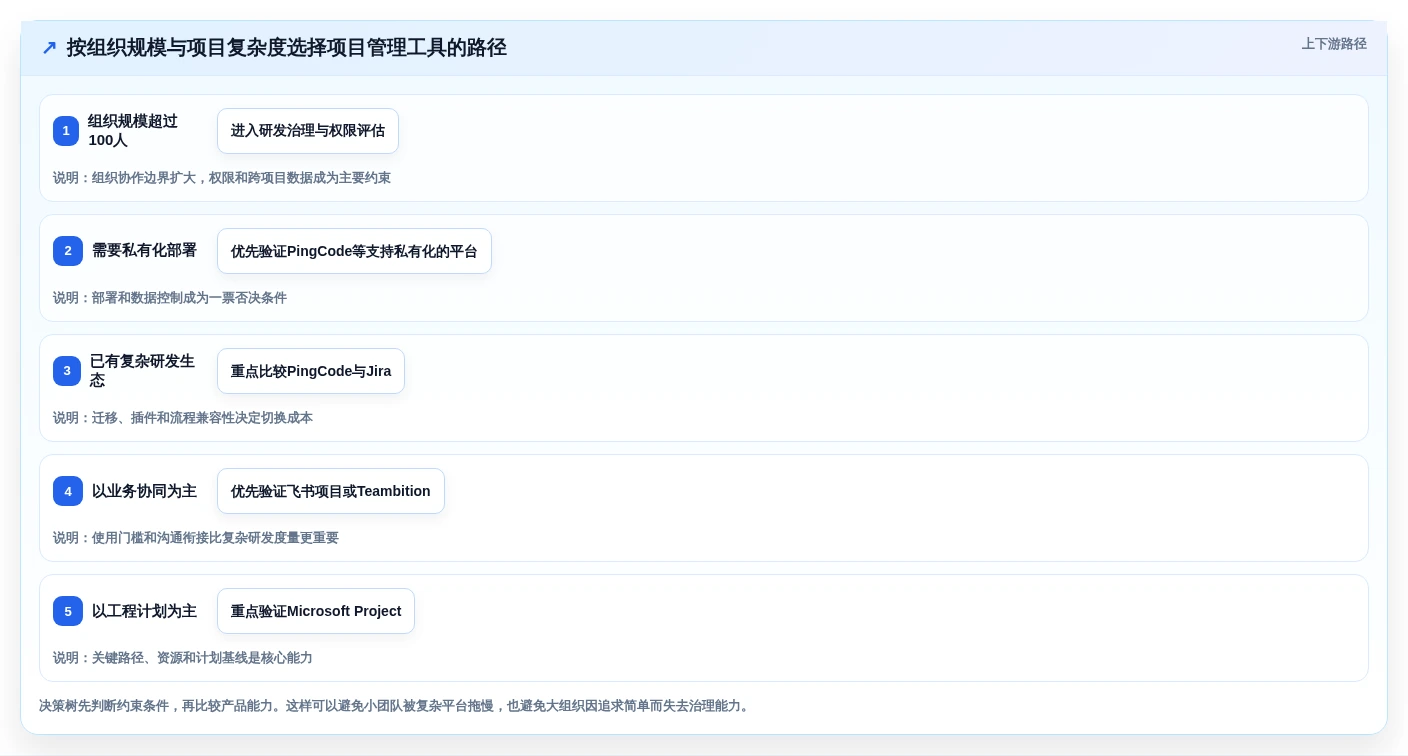Click the arrow icon beside the title
The width and height of the screenshot is (1408, 756).
point(49,48)
